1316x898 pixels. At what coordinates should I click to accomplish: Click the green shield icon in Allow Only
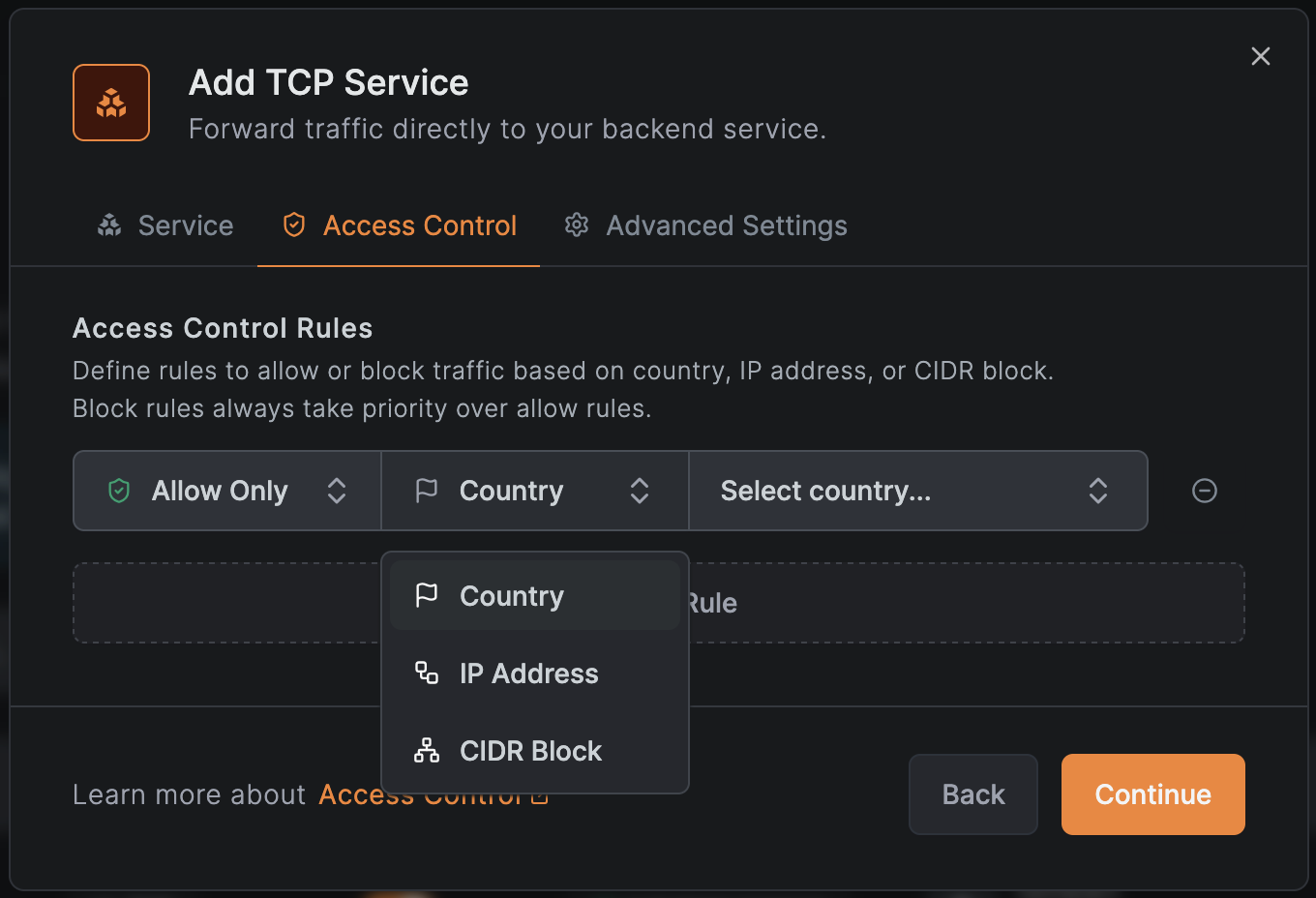[x=119, y=491]
